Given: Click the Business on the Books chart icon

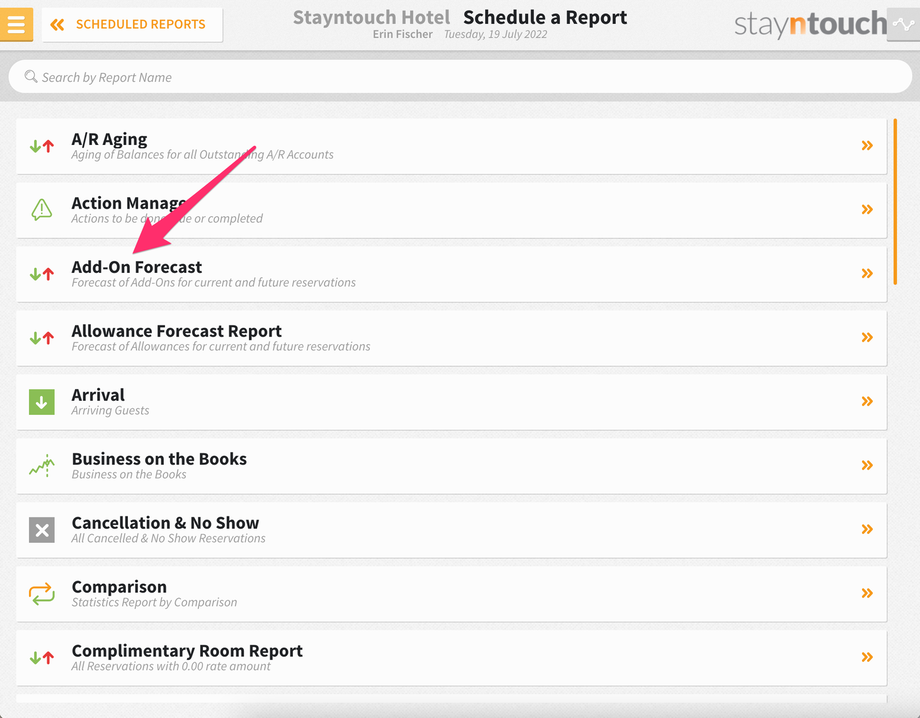Looking at the screenshot, I should [42, 466].
